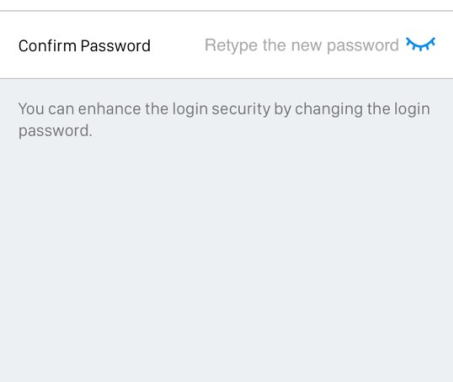Place the cursor in the retype password field

pos(301,45)
